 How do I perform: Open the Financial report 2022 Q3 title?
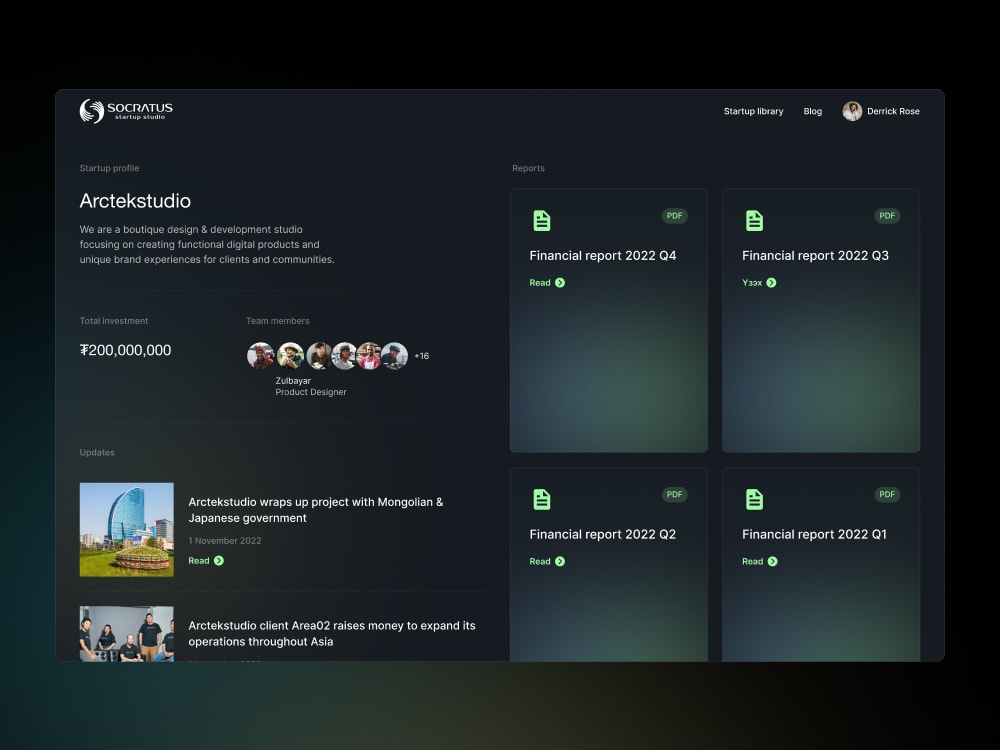[x=815, y=256]
